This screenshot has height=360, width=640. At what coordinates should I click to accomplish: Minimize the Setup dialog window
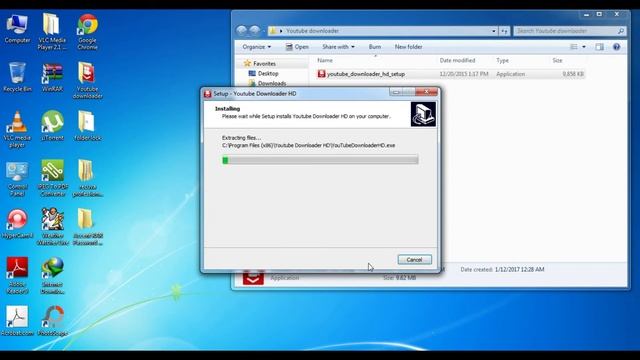pyautogui.click(x=396, y=92)
